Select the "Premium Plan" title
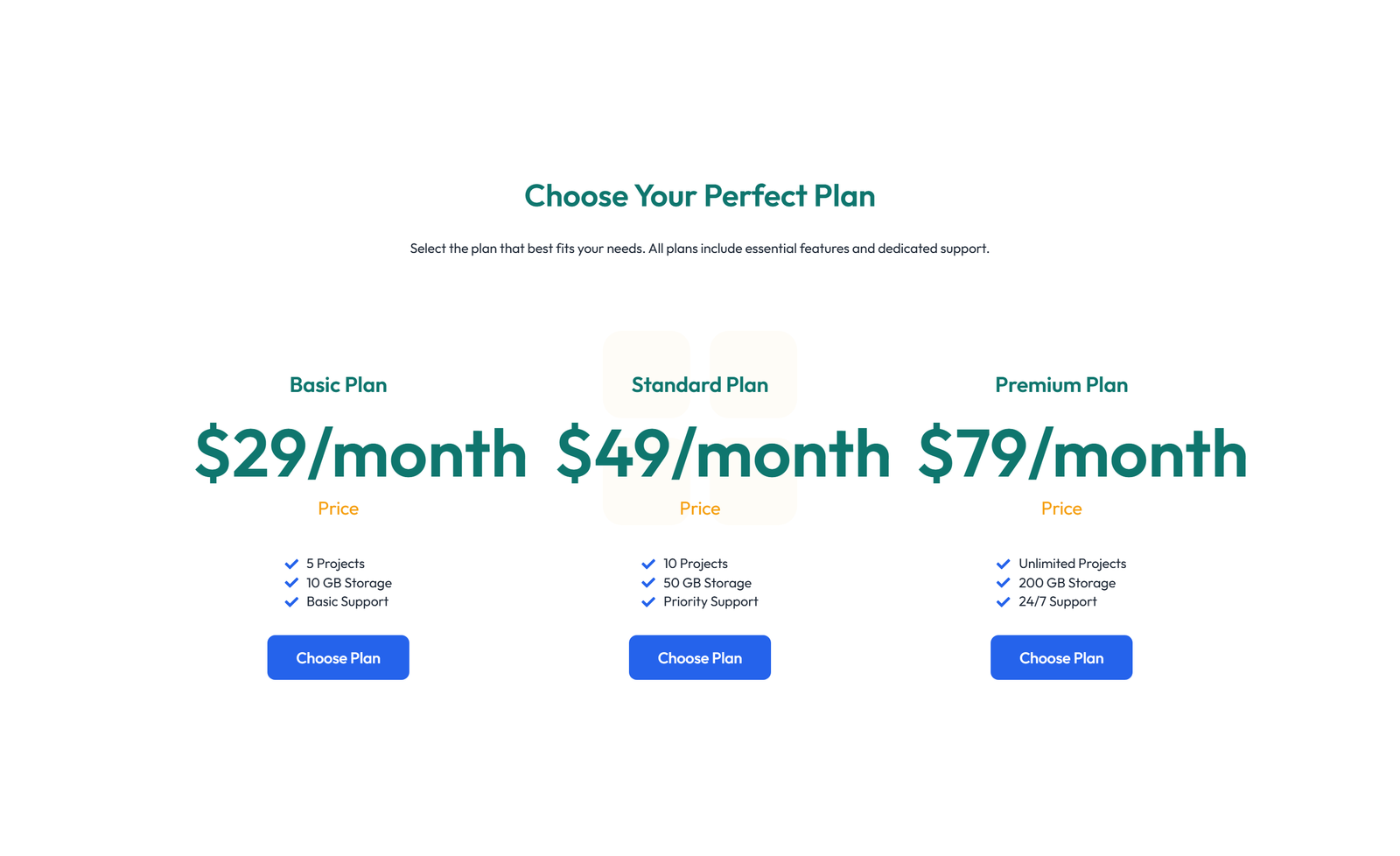The height and width of the screenshot is (856, 1400). click(1061, 384)
